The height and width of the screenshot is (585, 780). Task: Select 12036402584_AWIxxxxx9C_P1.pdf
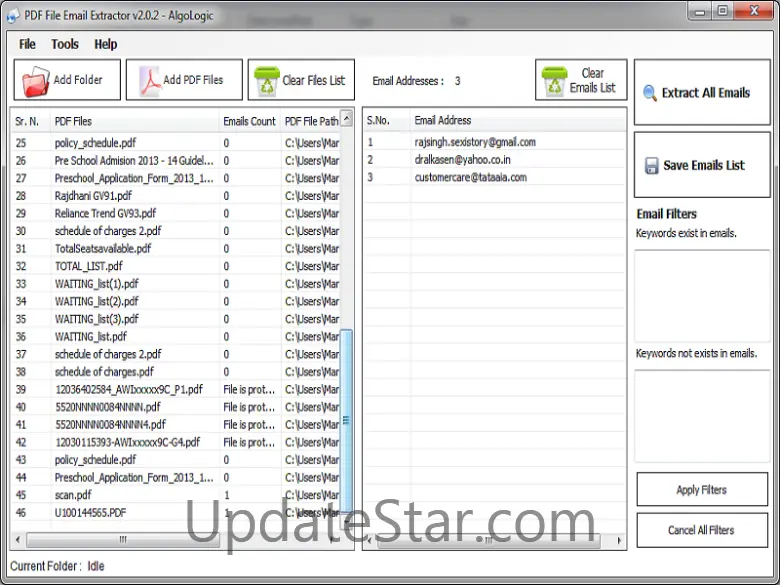[177, 390]
